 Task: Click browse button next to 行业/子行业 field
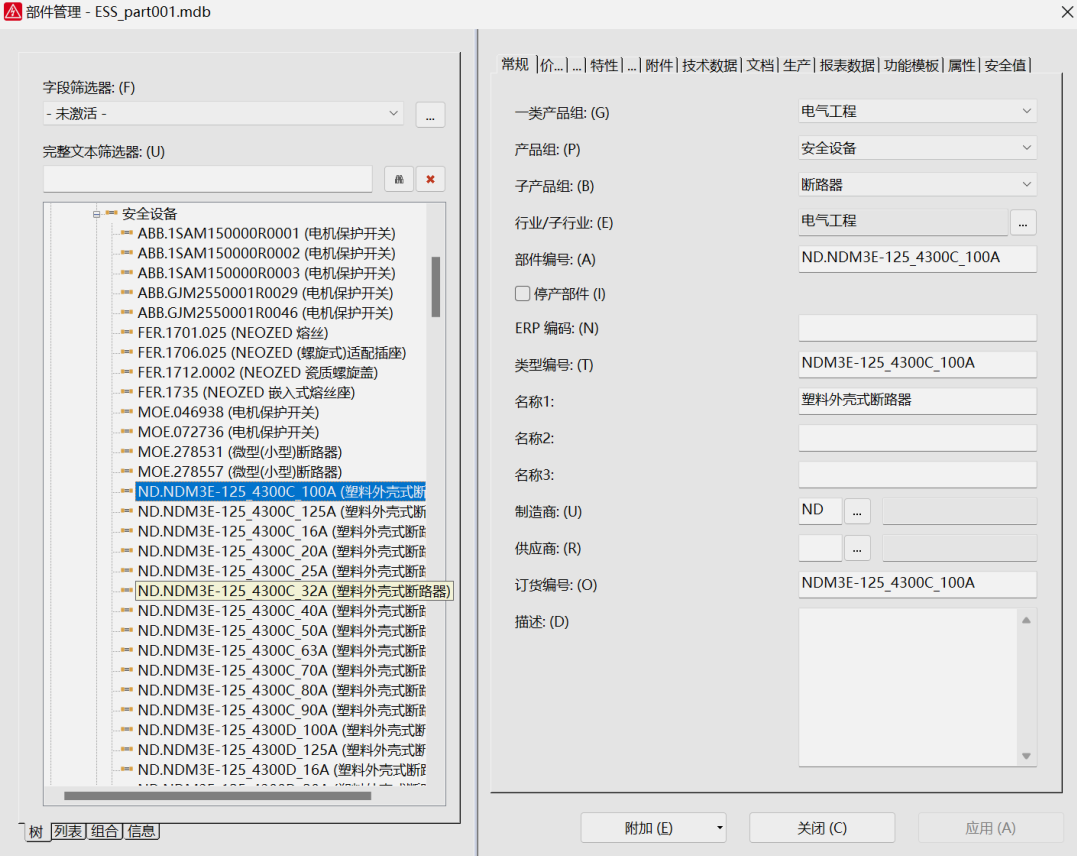[x=1022, y=222]
